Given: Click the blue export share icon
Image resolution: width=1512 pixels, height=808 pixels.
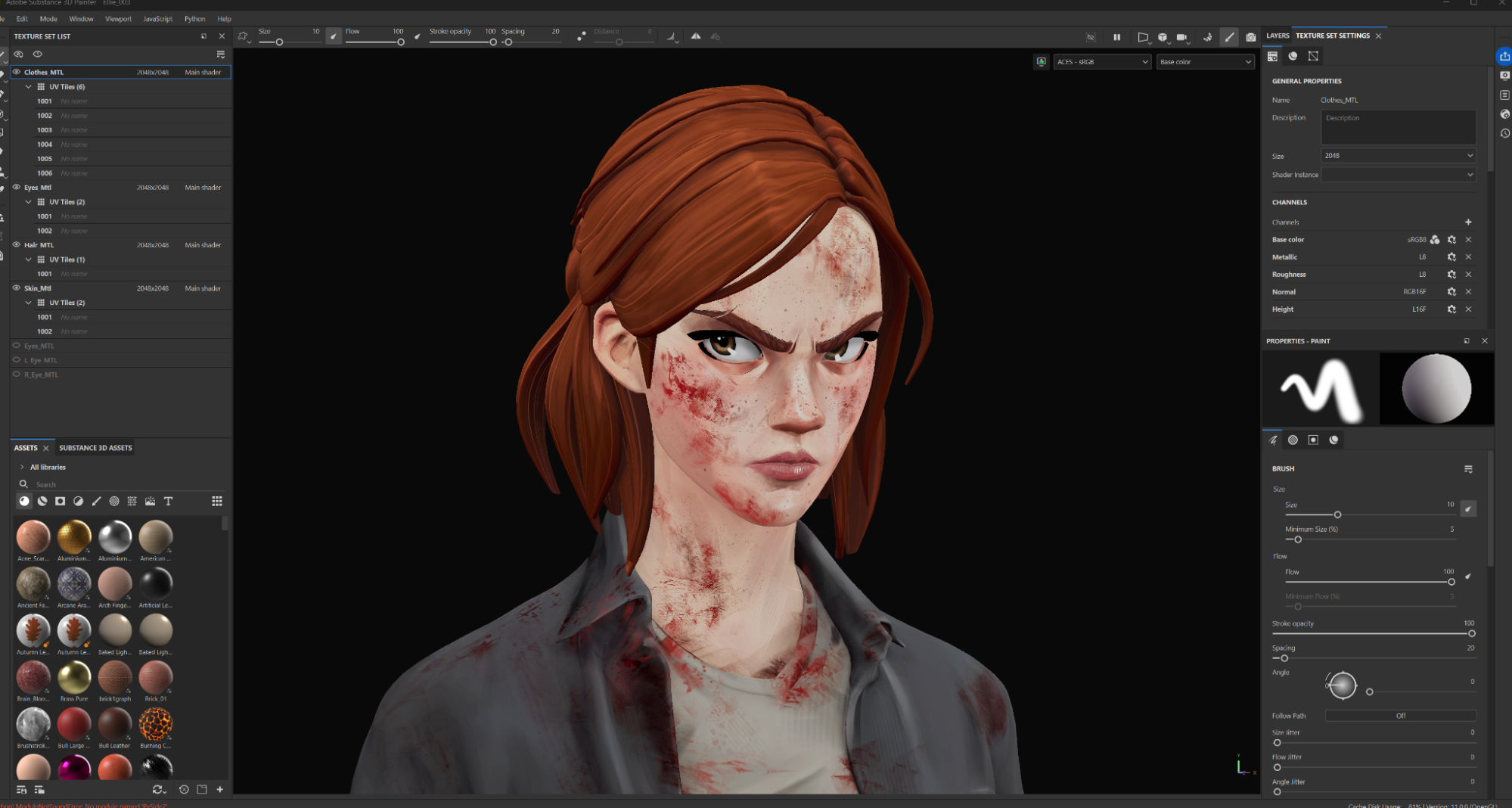Looking at the screenshot, I should (x=1504, y=56).
